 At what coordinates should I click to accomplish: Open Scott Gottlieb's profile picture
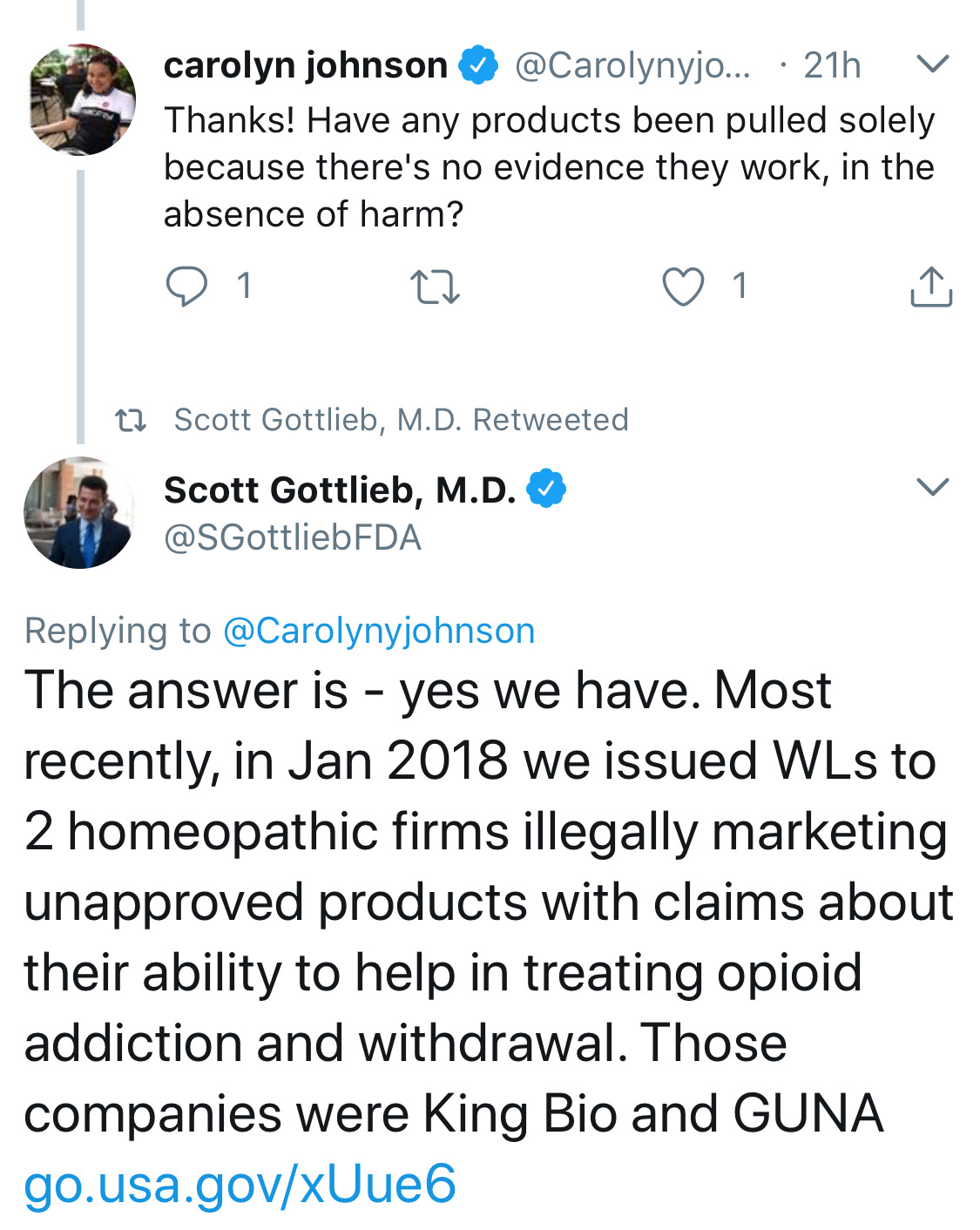(79, 513)
